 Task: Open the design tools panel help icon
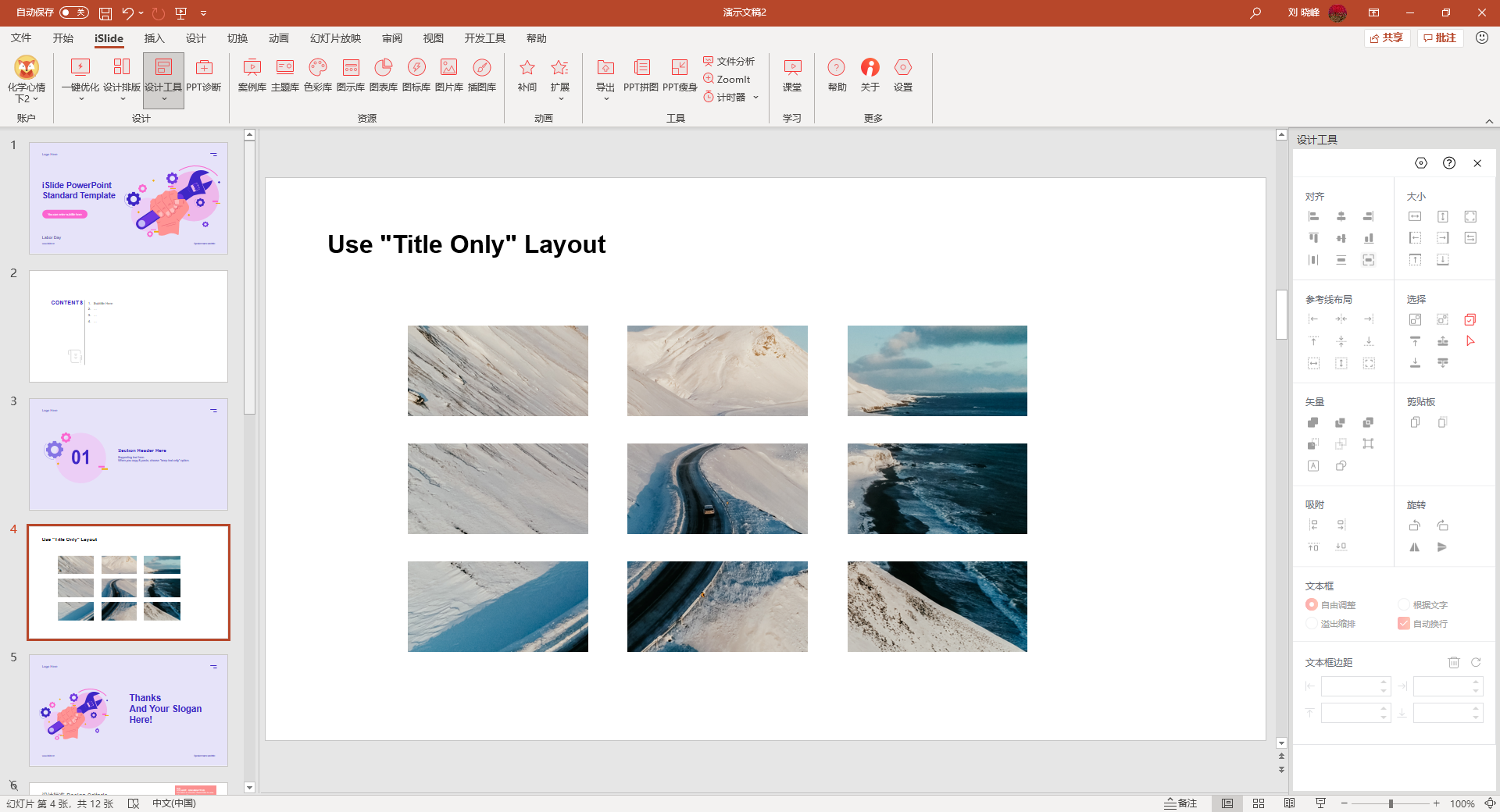click(1449, 163)
